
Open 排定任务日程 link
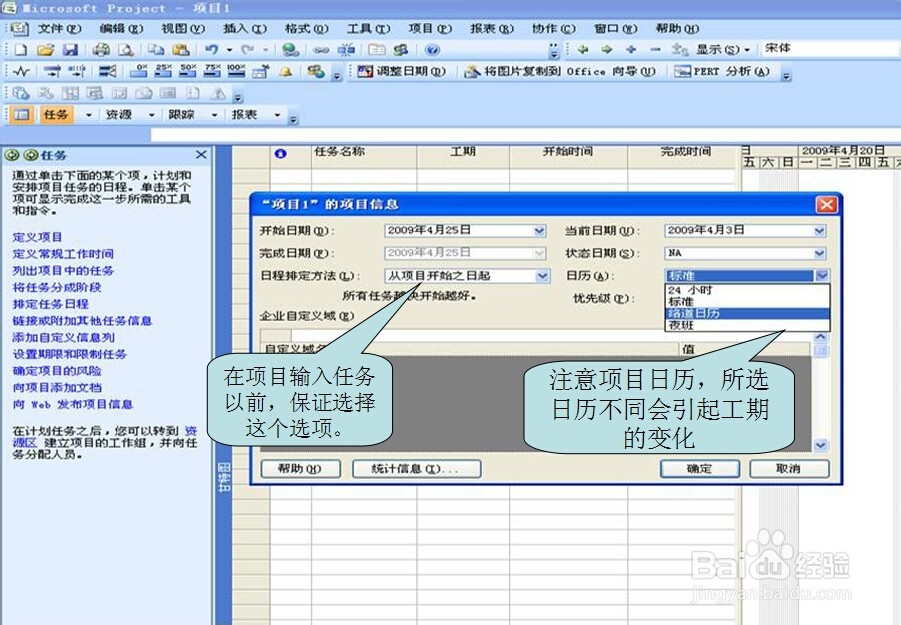coord(51,304)
